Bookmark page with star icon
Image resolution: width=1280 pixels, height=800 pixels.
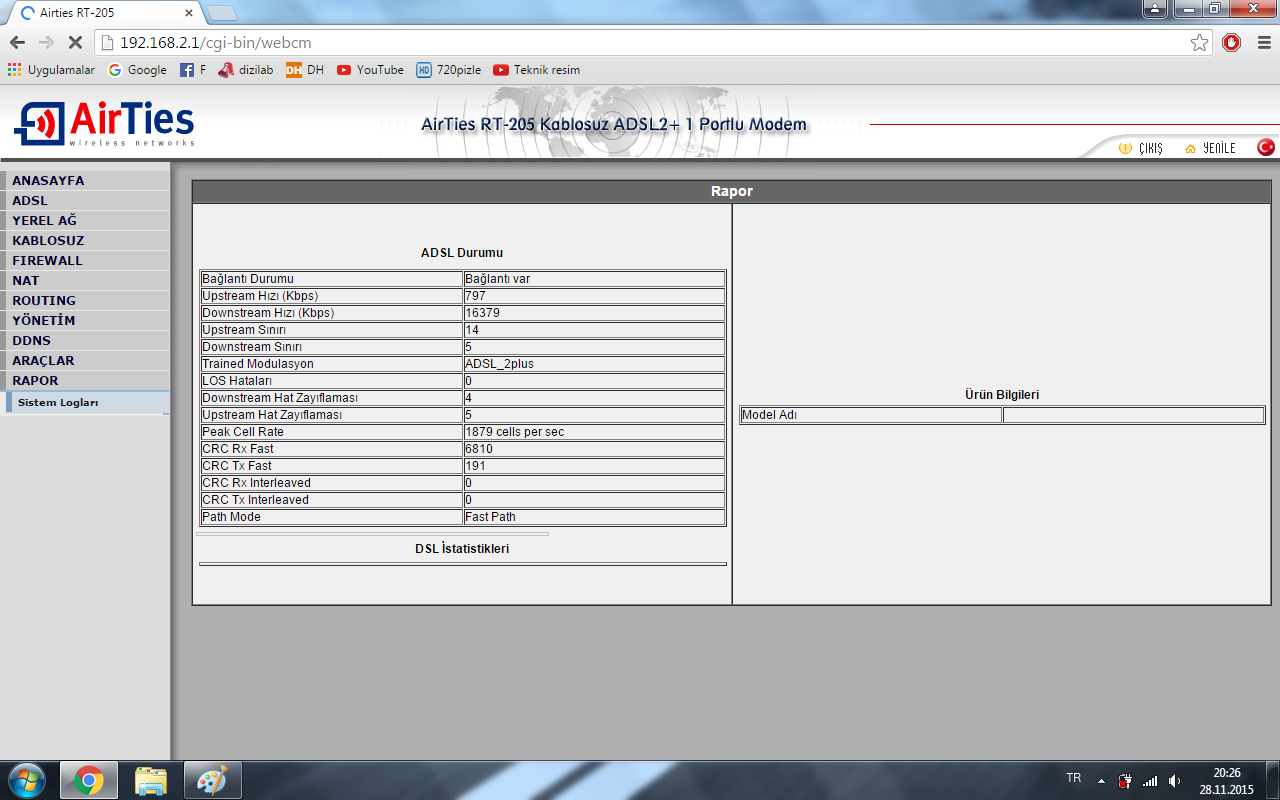(x=1199, y=43)
